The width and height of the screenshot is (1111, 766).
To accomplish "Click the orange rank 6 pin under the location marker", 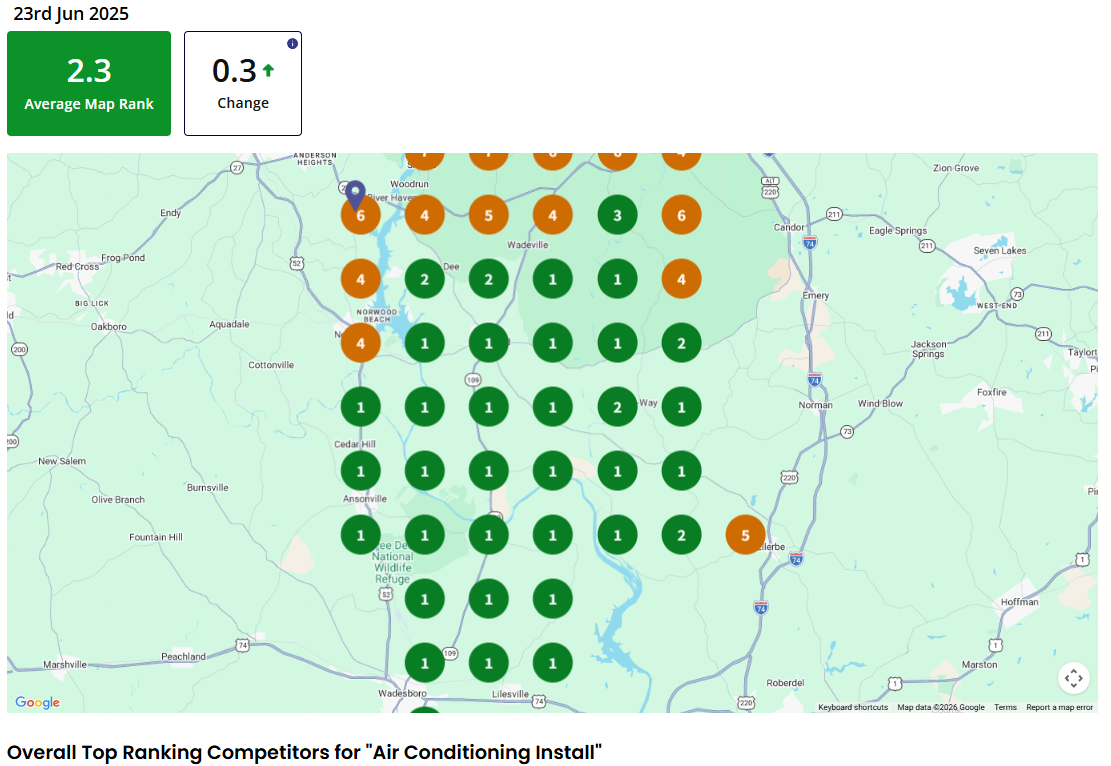I will click(360, 214).
